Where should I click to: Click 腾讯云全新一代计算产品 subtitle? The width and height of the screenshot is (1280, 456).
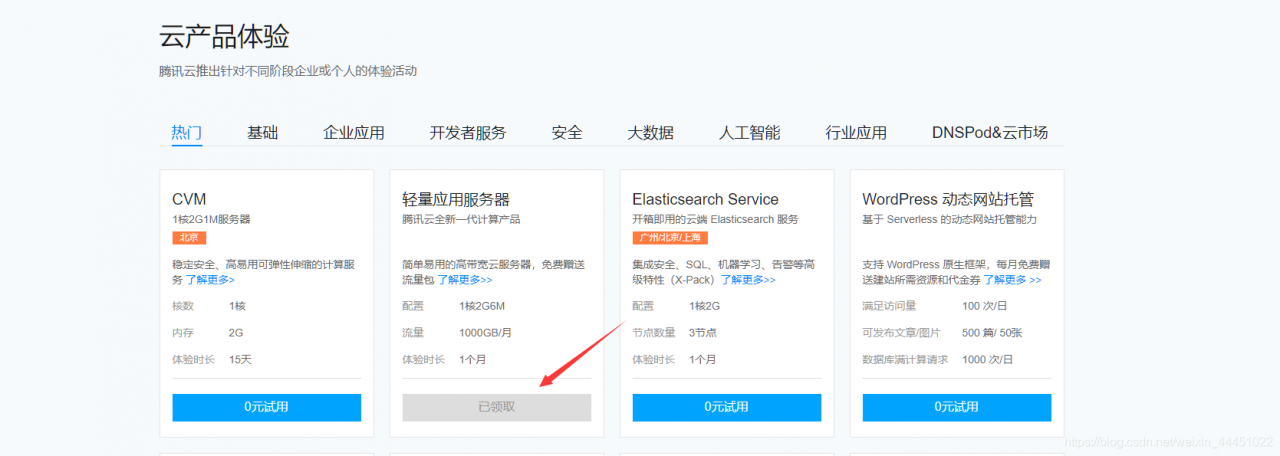click(461, 219)
